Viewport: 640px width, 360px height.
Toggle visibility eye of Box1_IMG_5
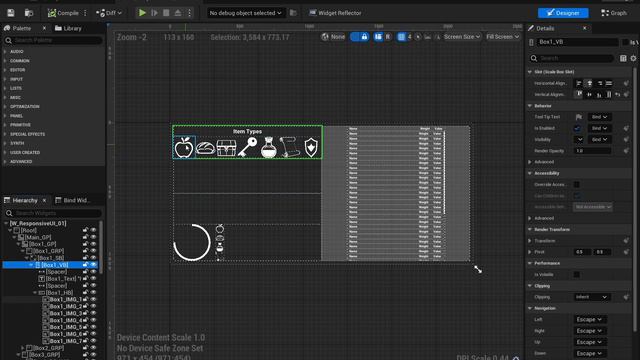click(x=93, y=327)
